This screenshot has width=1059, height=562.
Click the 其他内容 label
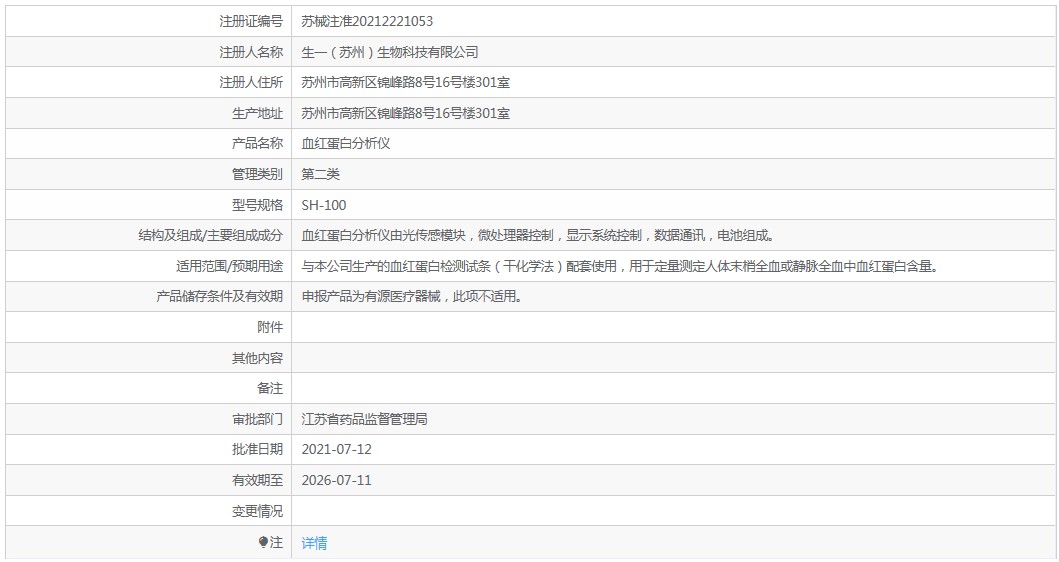pyautogui.click(x=257, y=358)
